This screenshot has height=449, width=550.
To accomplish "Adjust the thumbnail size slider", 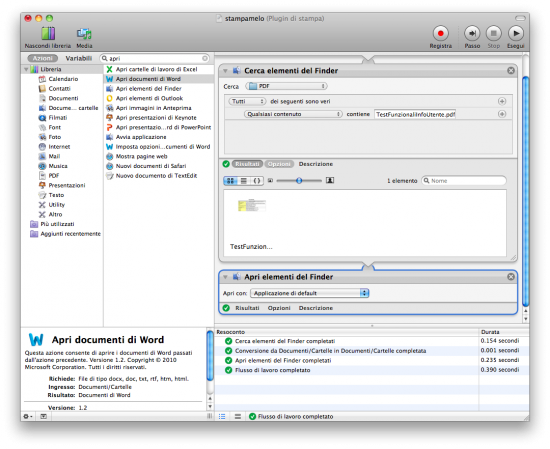I will tap(299, 181).
